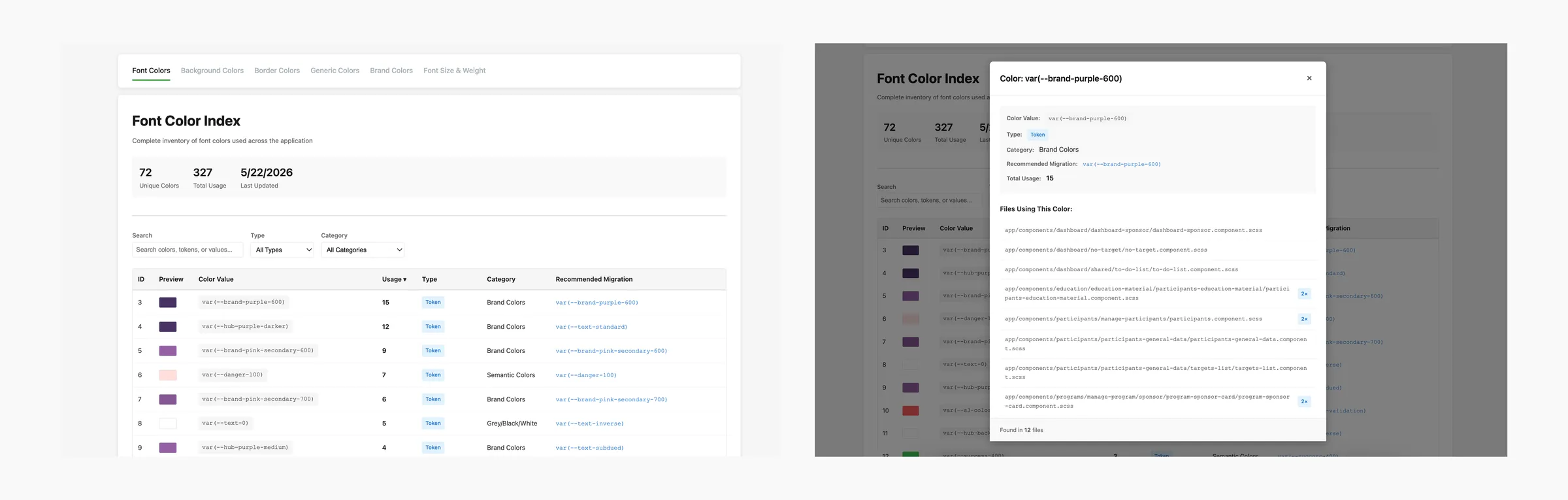This screenshot has width=1568, height=500.
Task: Click the danger-100 preview swatch in row 6
Action: pos(168,375)
